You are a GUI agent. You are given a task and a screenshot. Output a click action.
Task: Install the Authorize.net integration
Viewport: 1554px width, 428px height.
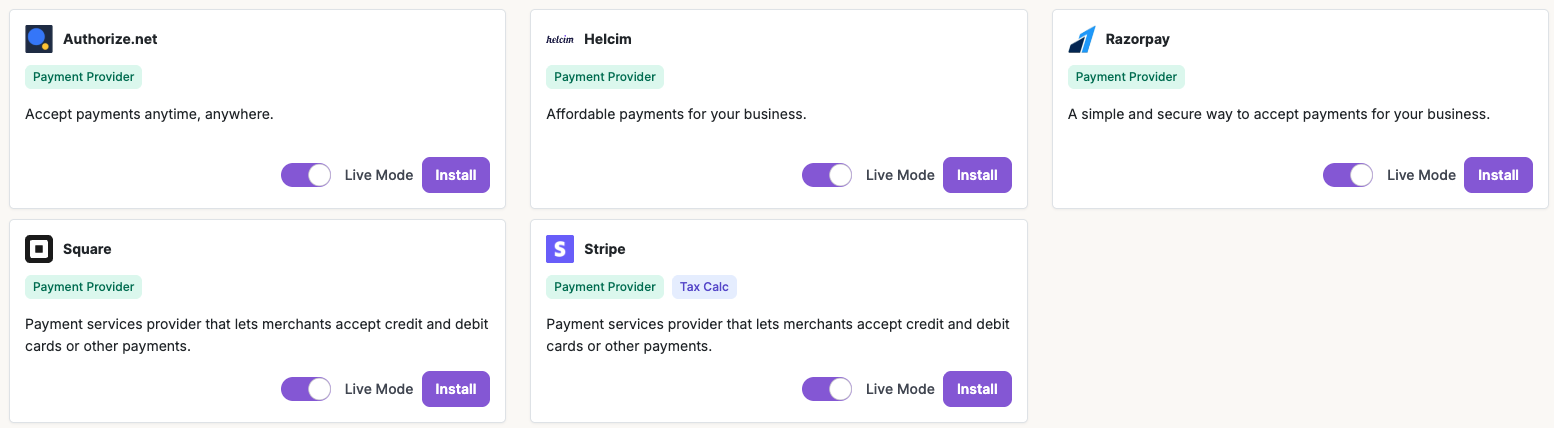(x=456, y=175)
